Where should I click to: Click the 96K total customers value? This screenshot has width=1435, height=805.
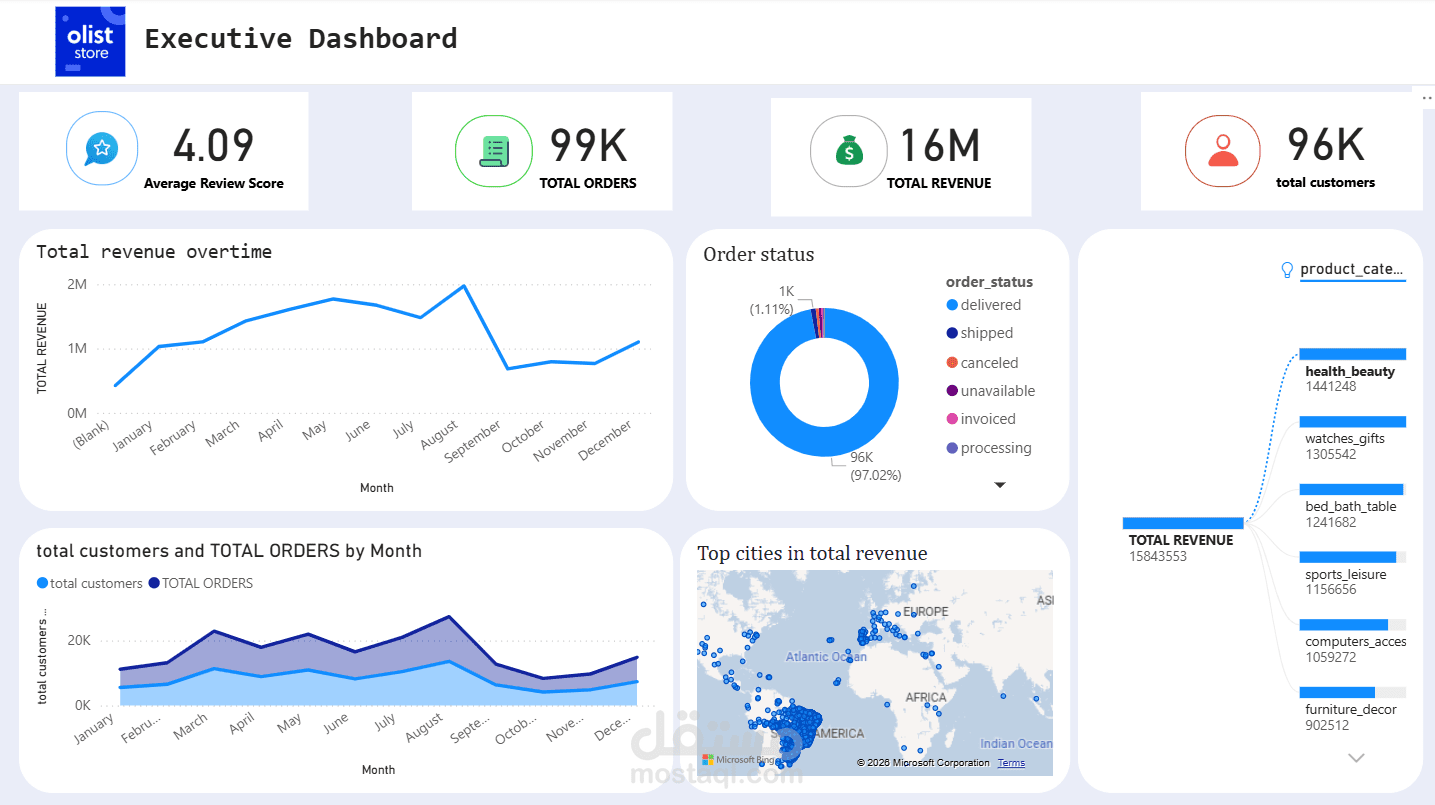1325,145
